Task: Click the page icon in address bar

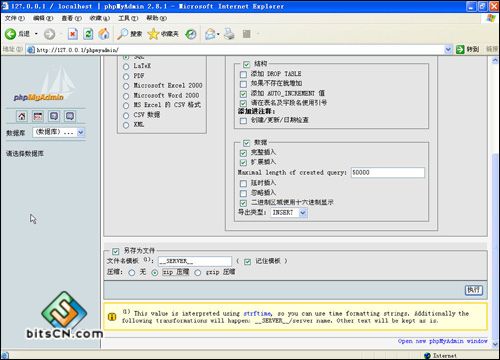Action: [x=31, y=50]
